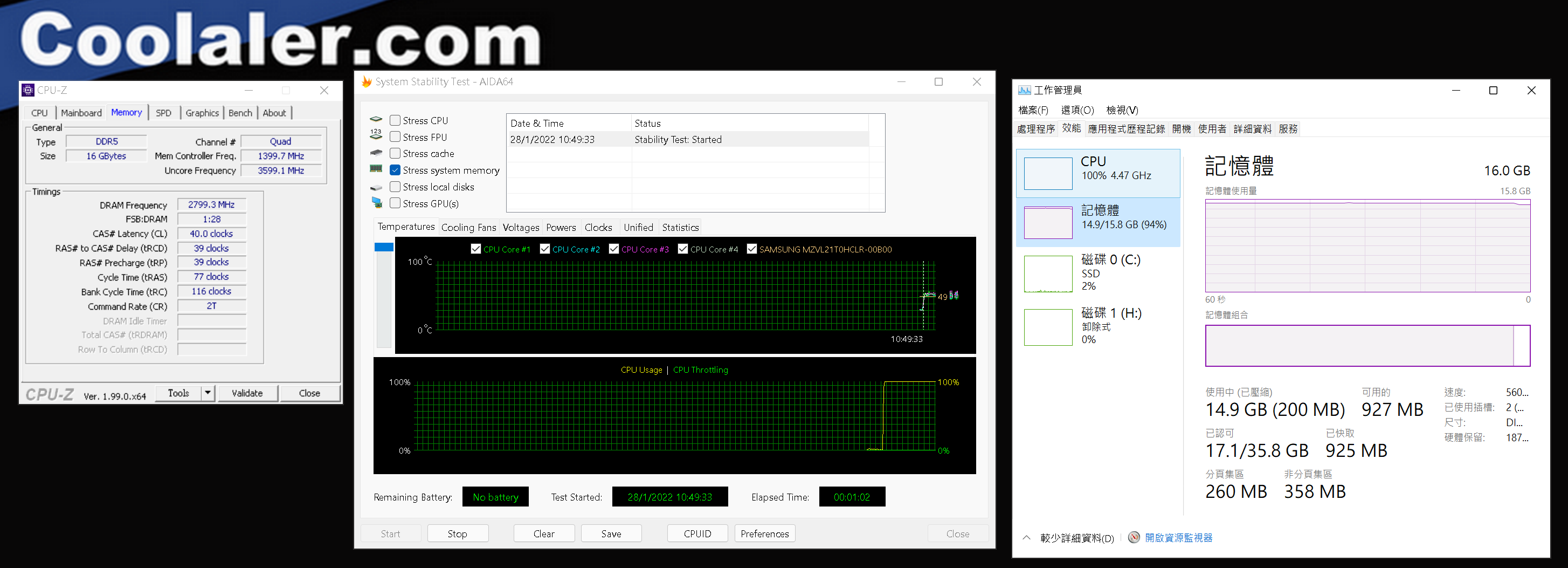This screenshot has height=568, width=1568.
Task: Click the Validate button in CPU-Z
Action: point(247,393)
